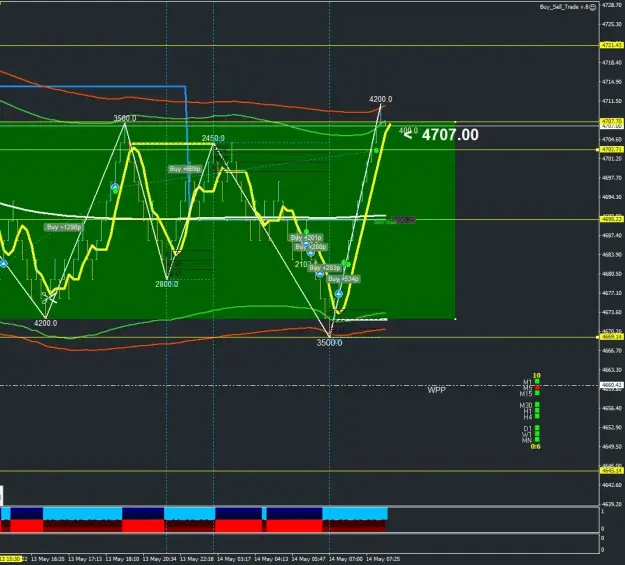Click the Buy +689p trade label
This screenshot has height=565, width=625.
[185, 169]
